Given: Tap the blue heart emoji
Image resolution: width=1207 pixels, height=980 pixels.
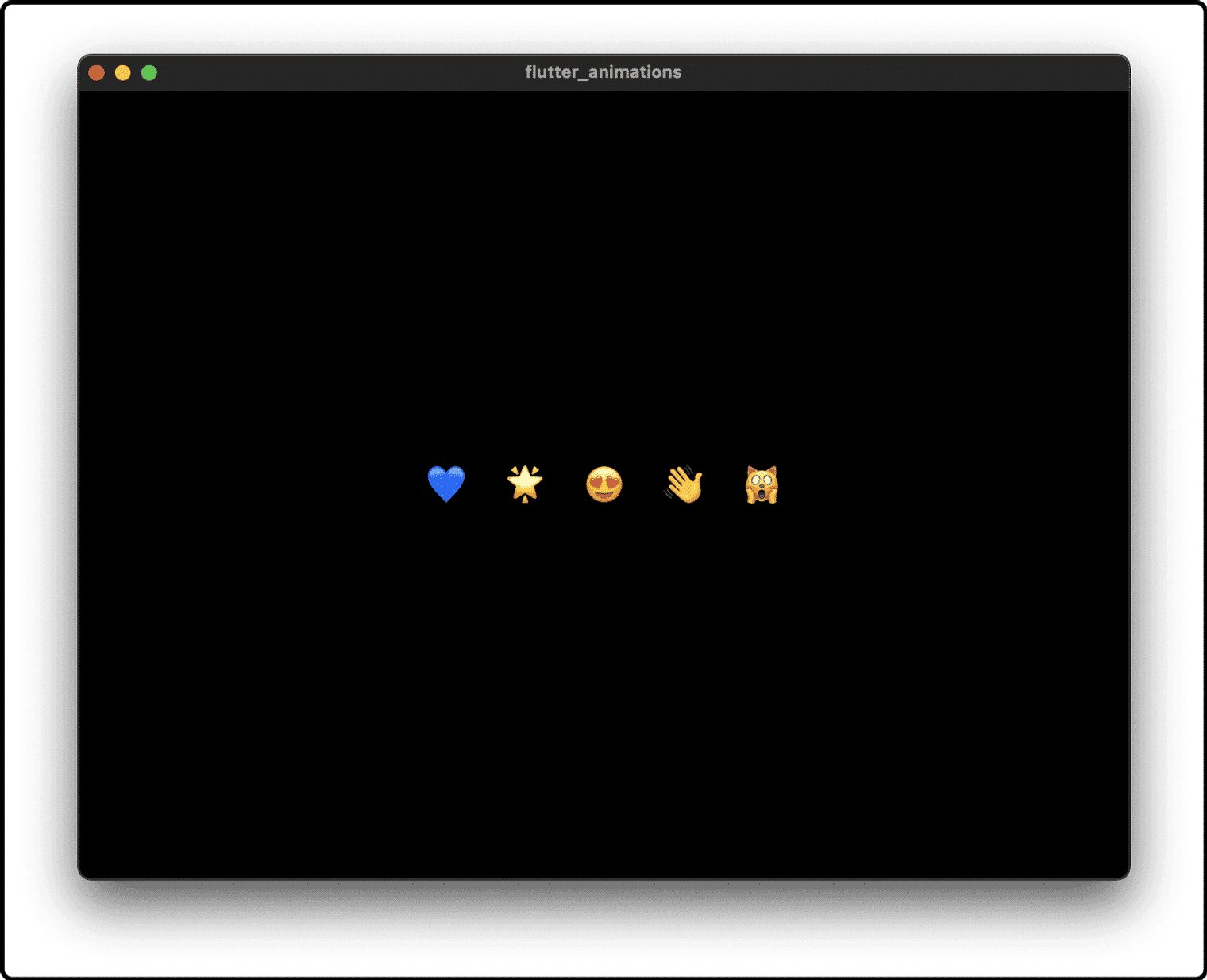Looking at the screenshot, I should pyautogui.click(x=446, y=484).
